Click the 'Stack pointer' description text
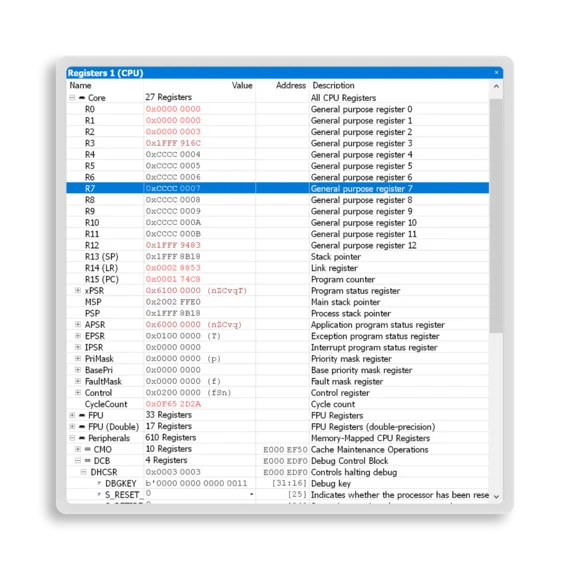Viewport: 570px width, 570px height. pos(336,257)
